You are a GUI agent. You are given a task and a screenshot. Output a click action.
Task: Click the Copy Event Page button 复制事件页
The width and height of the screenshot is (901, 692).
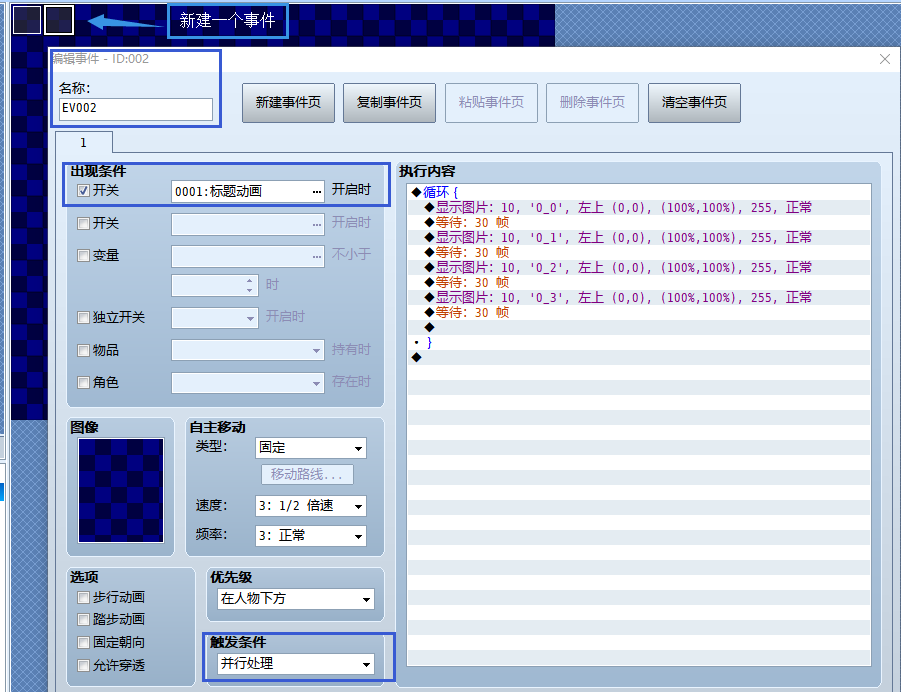click(390, 103)
